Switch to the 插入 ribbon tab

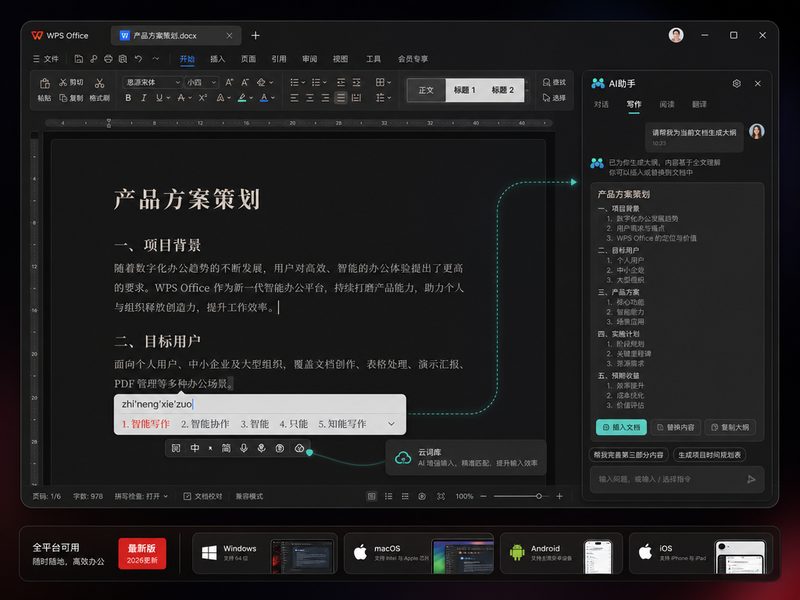pyautogui.click(x=217, y=59)
